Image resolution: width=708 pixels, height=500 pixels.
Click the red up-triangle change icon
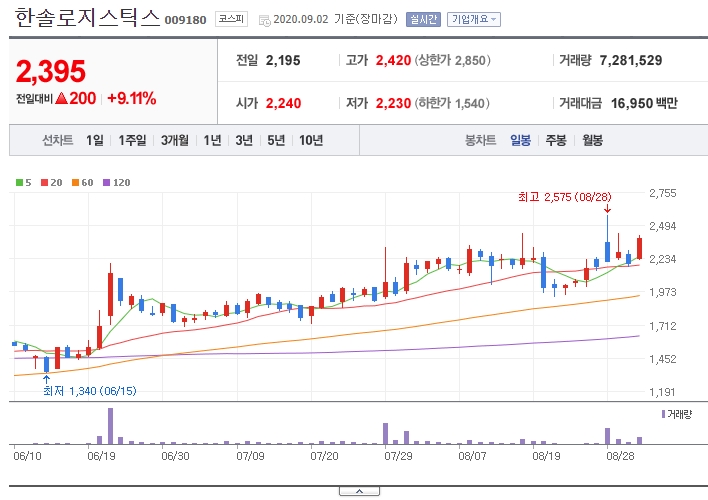[61, 98]
